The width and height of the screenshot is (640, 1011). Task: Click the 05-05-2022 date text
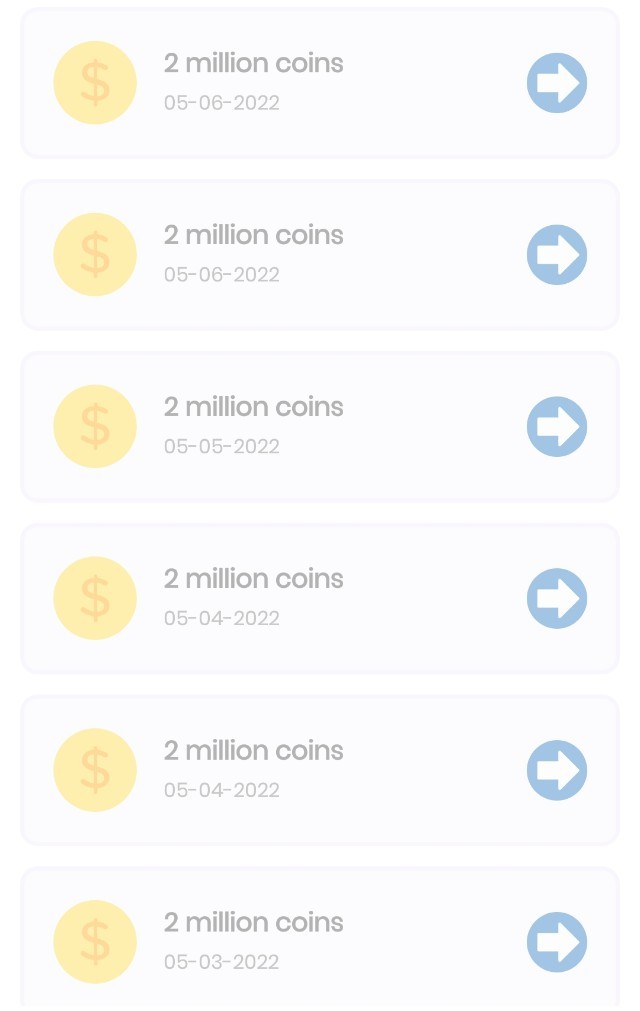click(222, 446)
